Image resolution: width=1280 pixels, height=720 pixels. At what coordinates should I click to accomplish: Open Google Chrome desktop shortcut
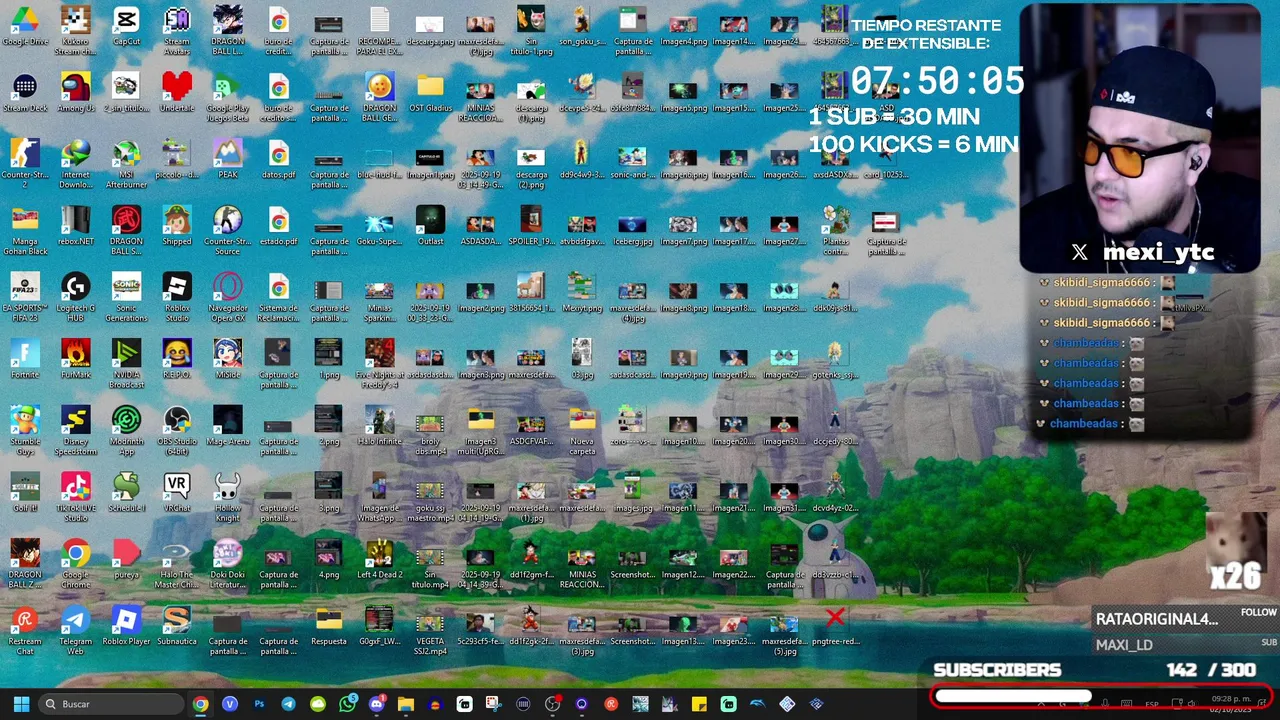point(76,563)
